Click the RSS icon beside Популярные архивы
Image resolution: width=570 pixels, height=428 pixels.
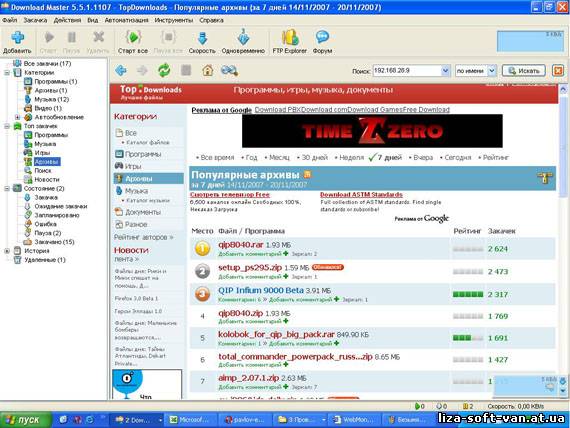[308, 174]
